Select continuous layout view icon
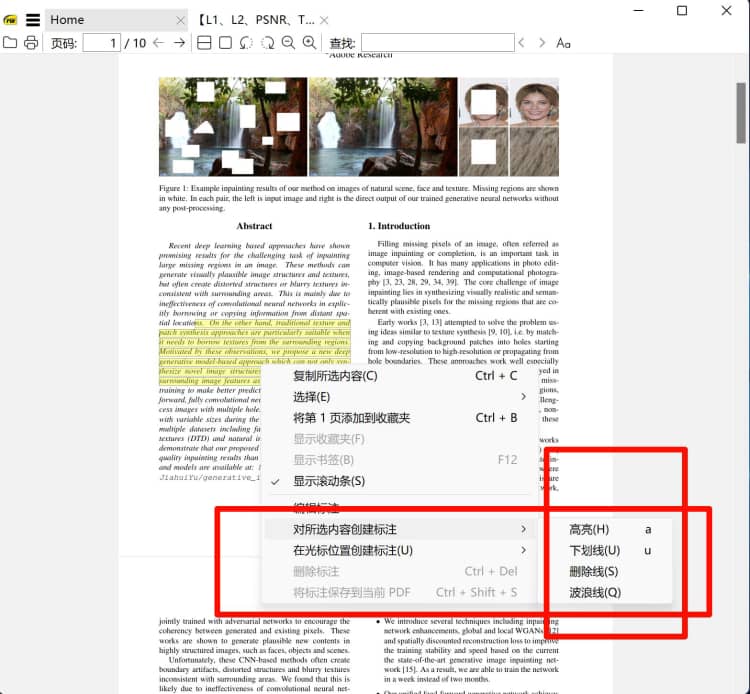Screen dimensions: 750x694 point(204,43)
